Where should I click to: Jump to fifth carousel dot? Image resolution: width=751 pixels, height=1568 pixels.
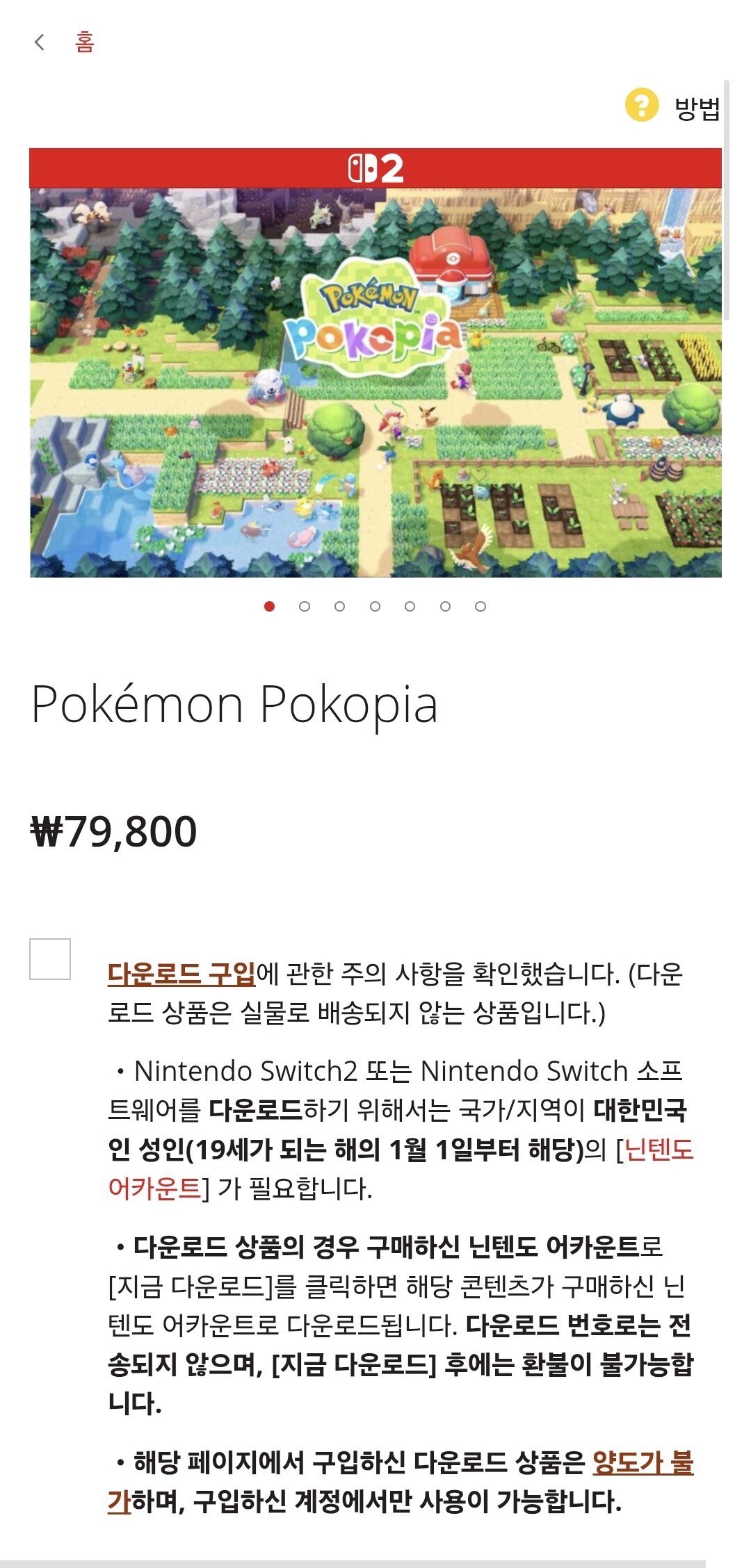tap(410, 607)
